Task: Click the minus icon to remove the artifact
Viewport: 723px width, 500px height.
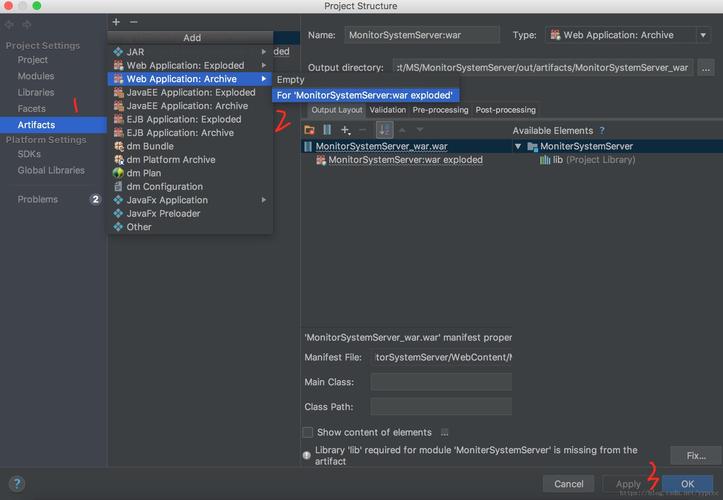Action: coord(134,22)
